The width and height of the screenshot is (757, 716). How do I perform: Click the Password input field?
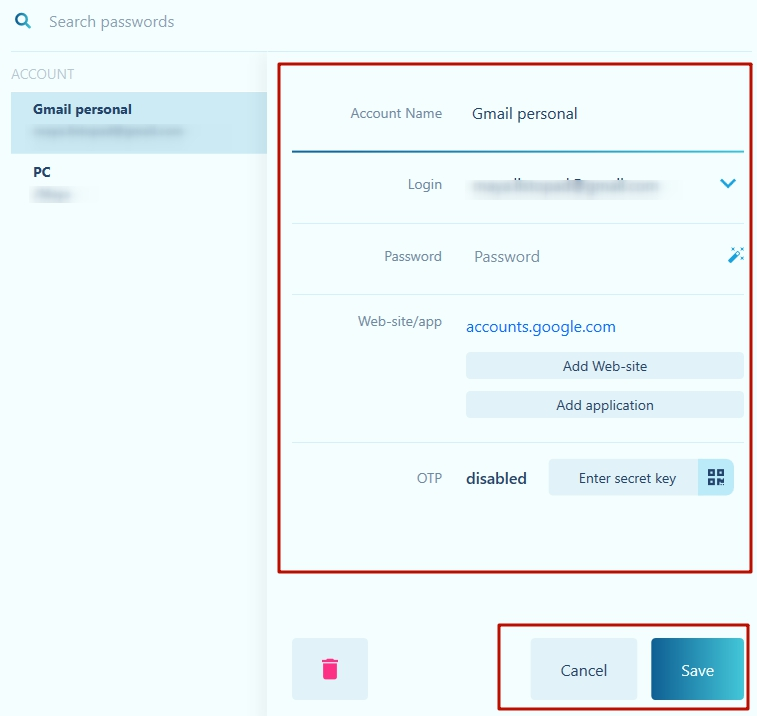coord(590,257)
